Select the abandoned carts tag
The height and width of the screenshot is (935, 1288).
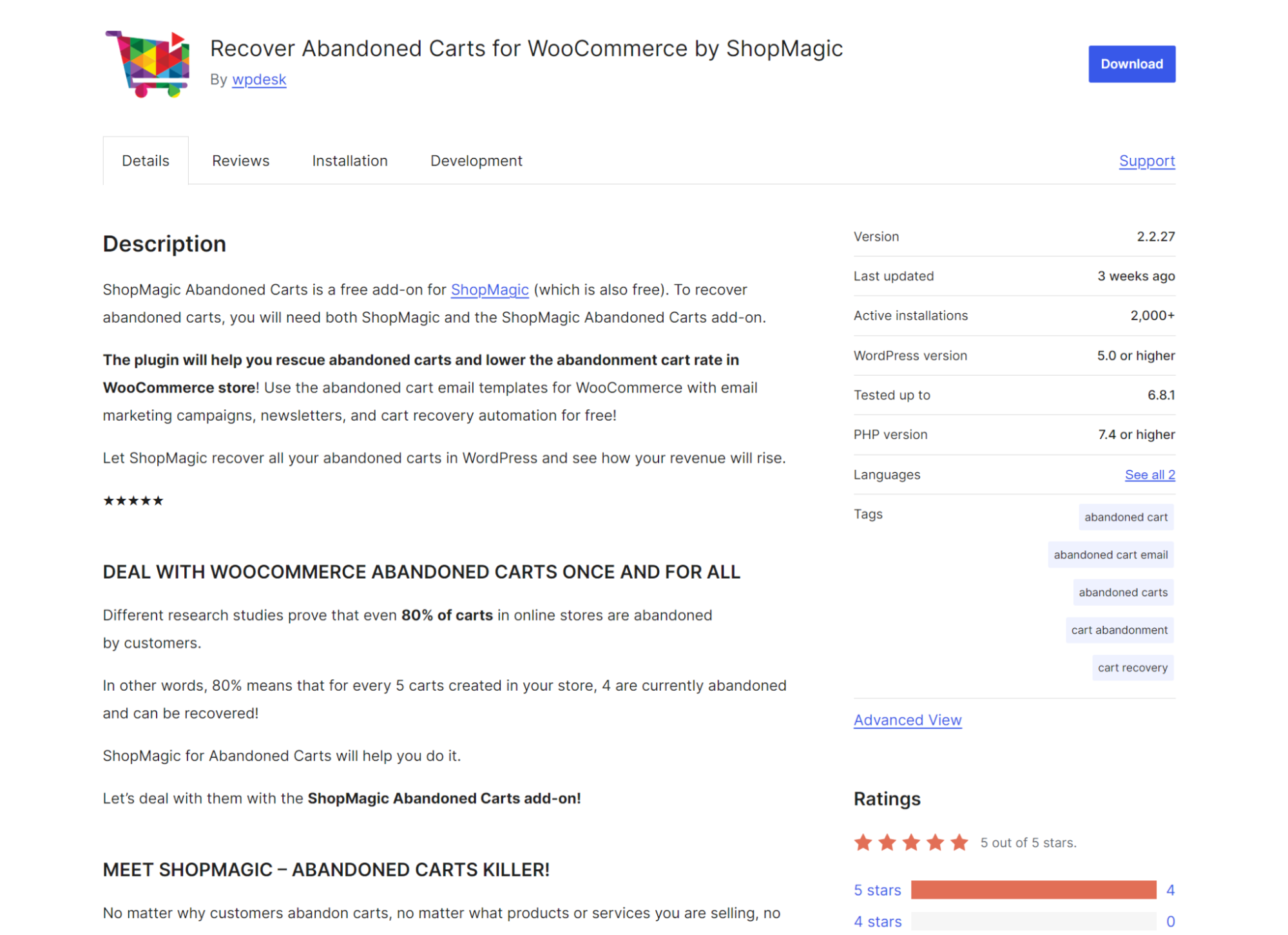tap(1122, 592)
